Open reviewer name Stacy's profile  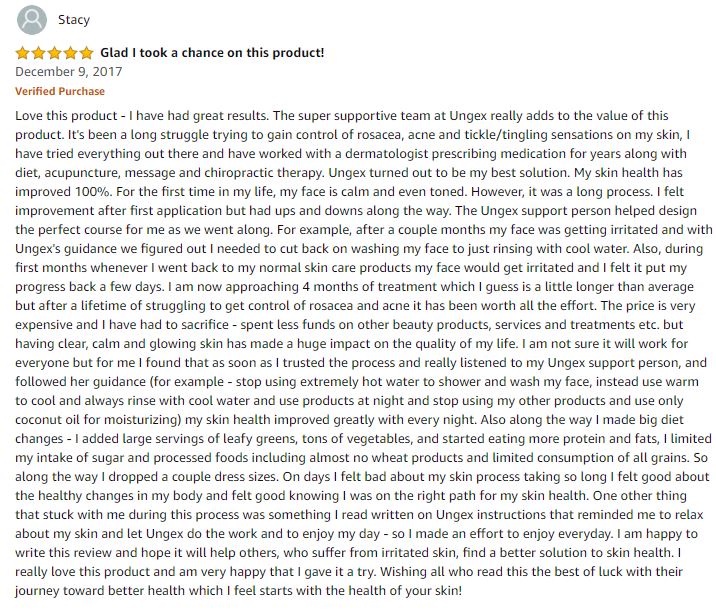(74, 20)
